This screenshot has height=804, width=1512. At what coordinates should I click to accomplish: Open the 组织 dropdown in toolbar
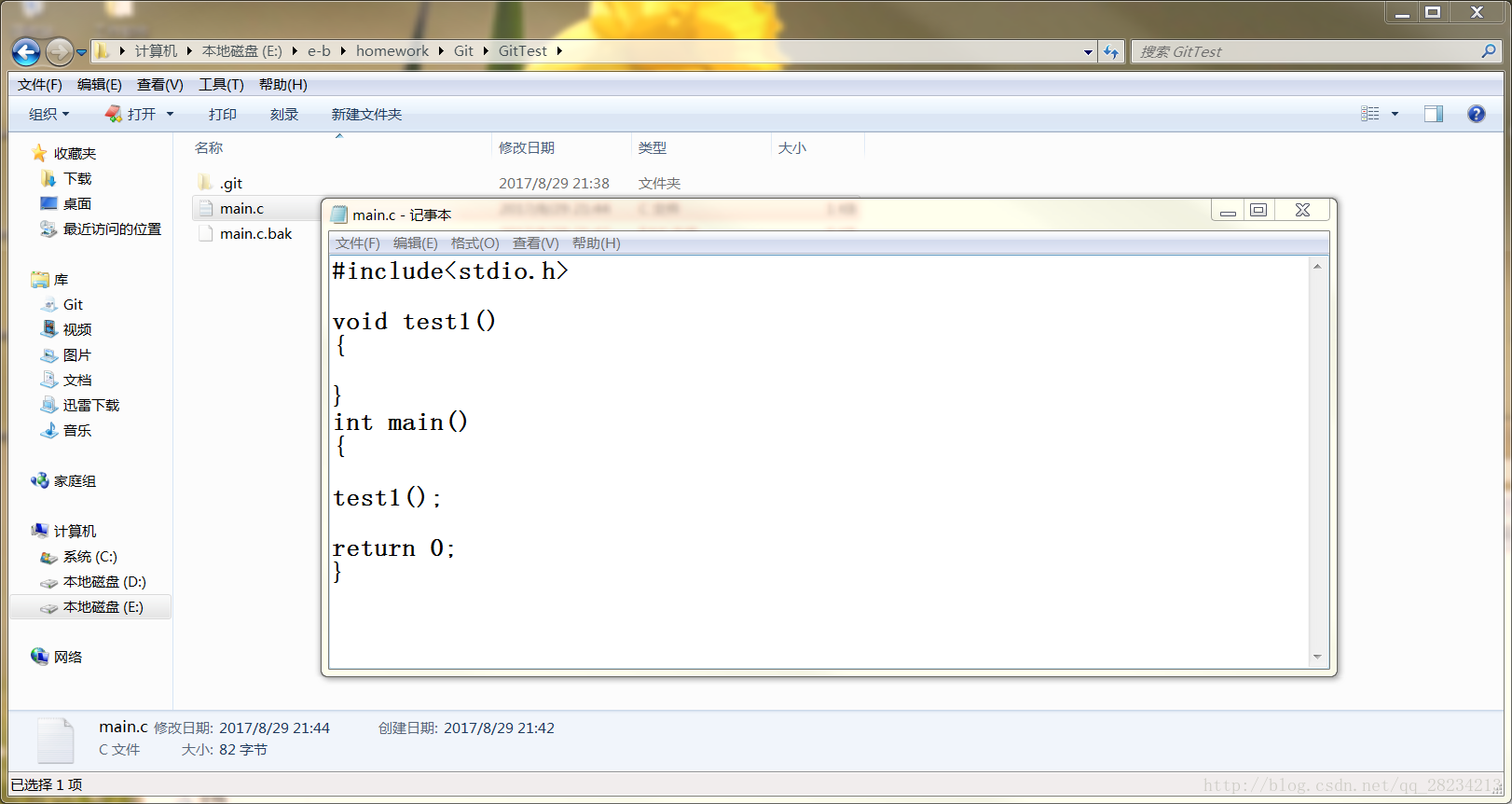48,114
